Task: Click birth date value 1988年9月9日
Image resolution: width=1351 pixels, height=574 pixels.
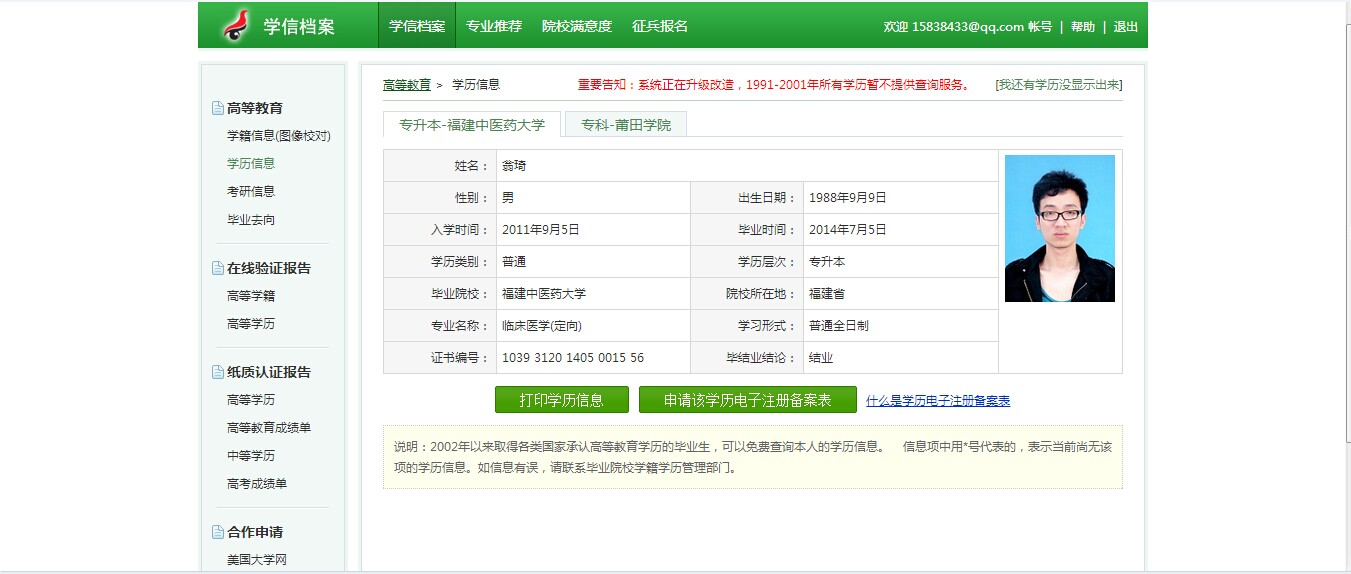Action: 848,198
